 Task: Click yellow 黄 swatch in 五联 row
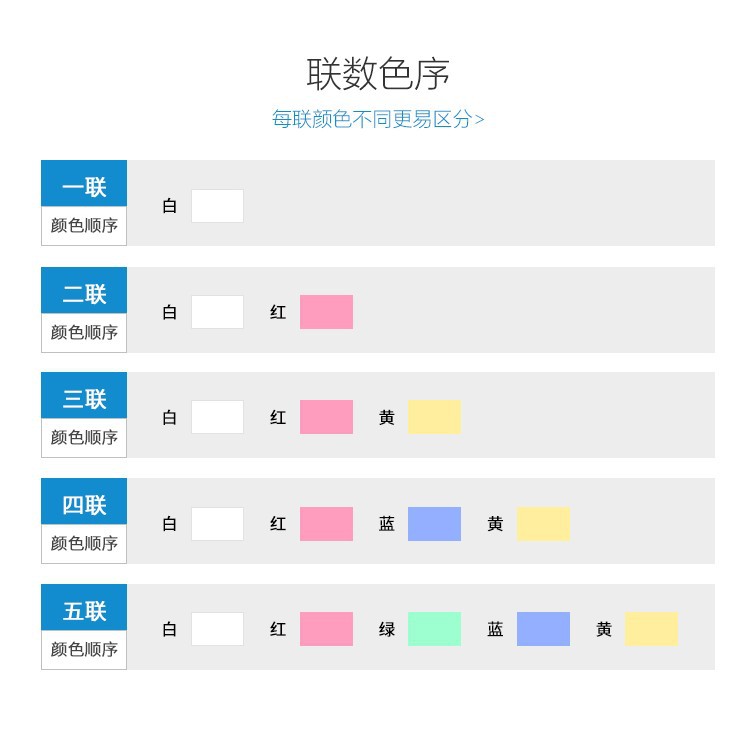click(x=651, y=629)
